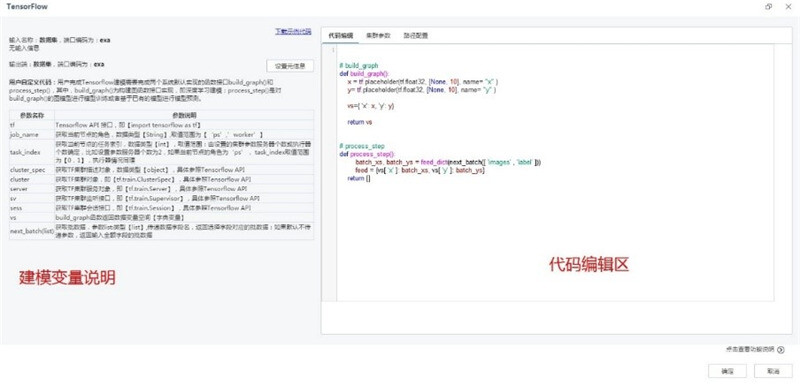Image resolution: width=800 pixels, height=385 pixels.
Task: Click the TensorFlow dialog title text
Action: click(27, 7)
